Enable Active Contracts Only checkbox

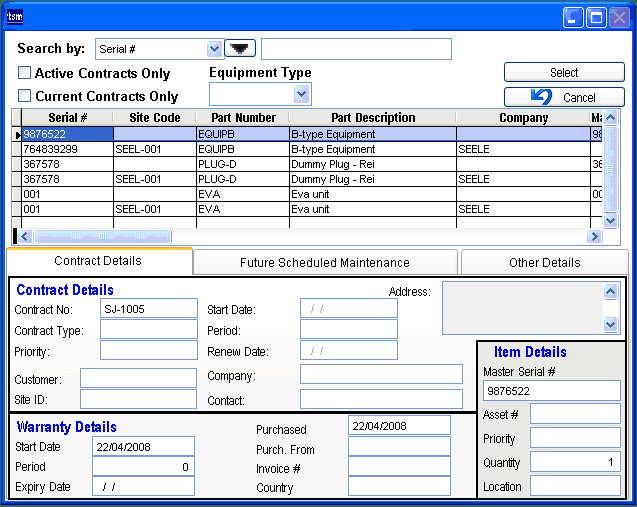[25, 73]
